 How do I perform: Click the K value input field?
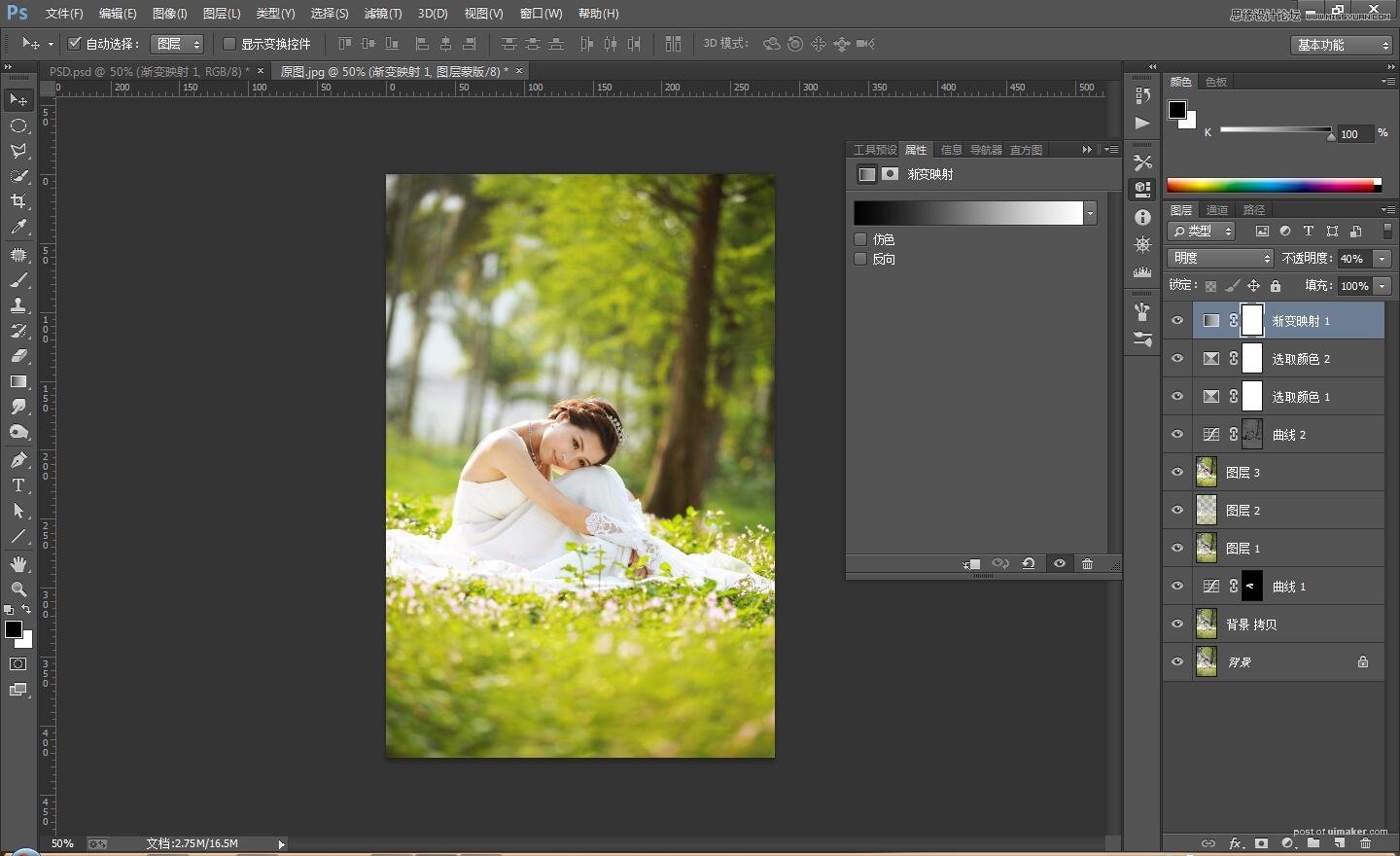click(1354, 134)
